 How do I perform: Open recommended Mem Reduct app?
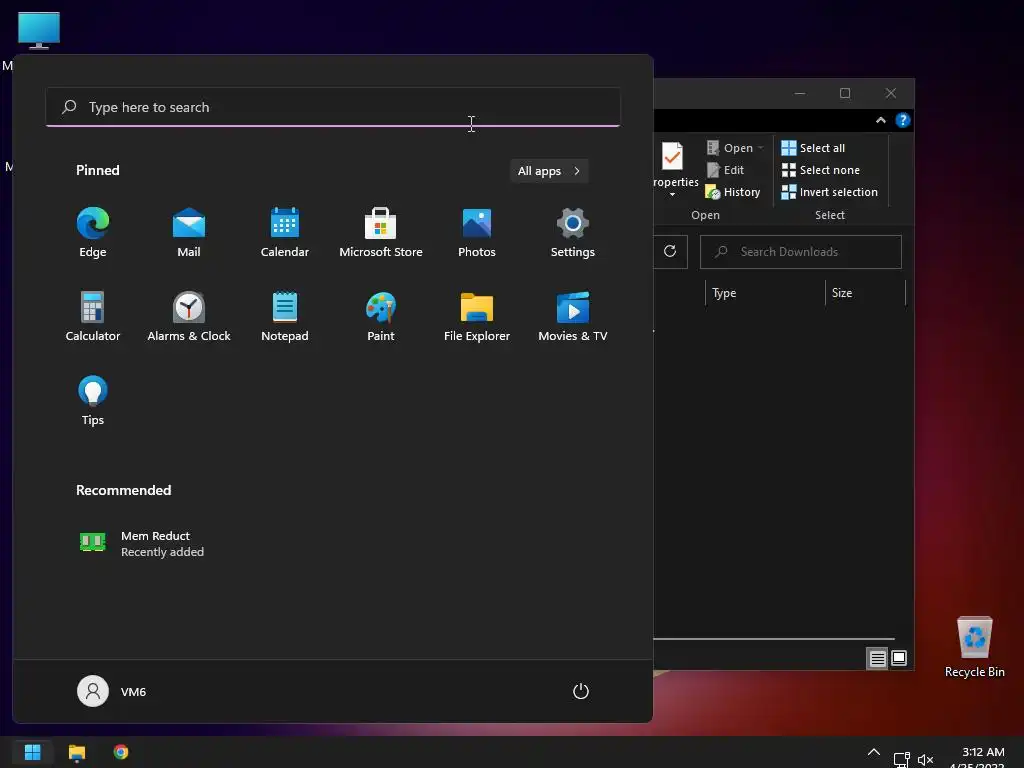pos(141,543)
